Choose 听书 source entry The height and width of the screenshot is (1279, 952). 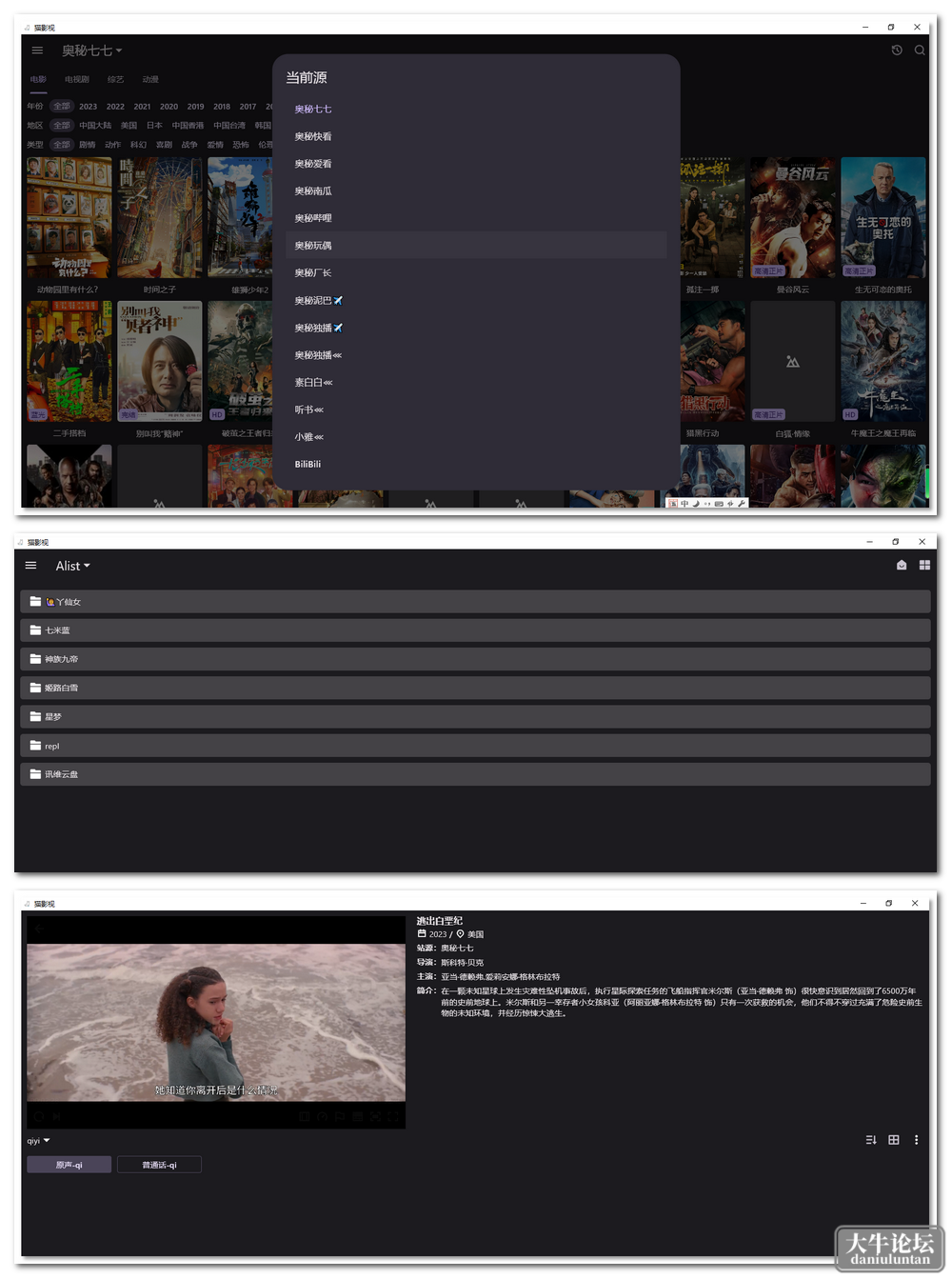point(476,410)
